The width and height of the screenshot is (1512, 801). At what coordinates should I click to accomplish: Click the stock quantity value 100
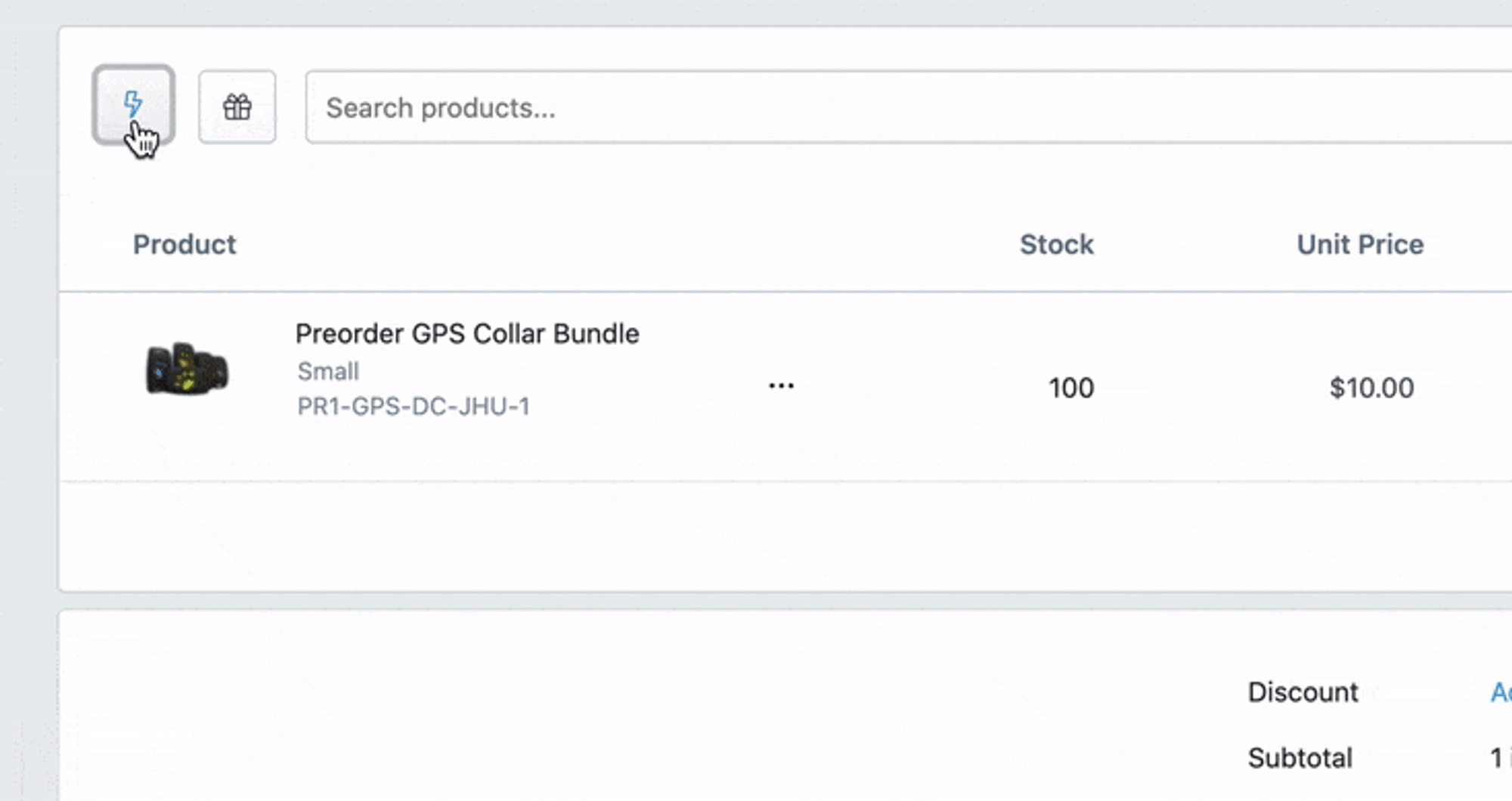(x=1070, y=388)
